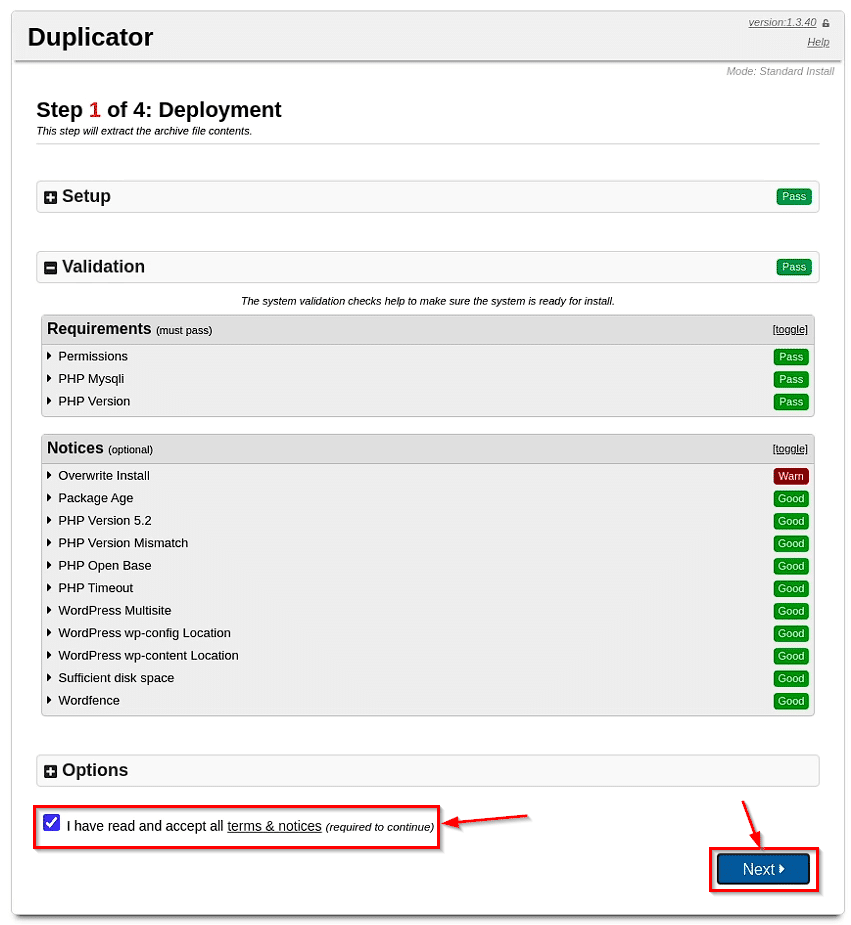Expand the Setup section plus icon
Image resolution: width=851 pixels, height=925 pixels.
pos(51,197)
